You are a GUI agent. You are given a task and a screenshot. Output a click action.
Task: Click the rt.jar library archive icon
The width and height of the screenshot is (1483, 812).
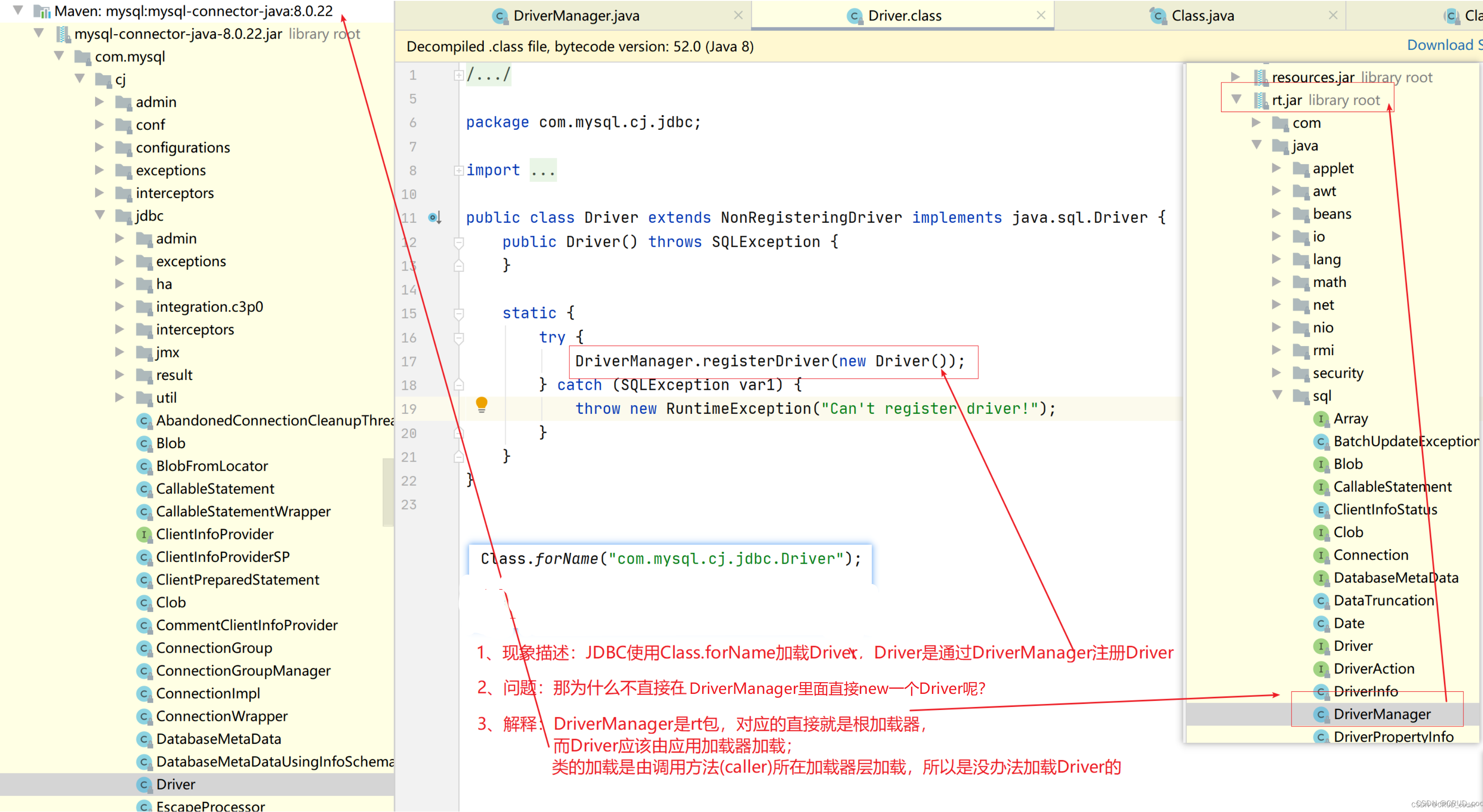pos(1261,100)
